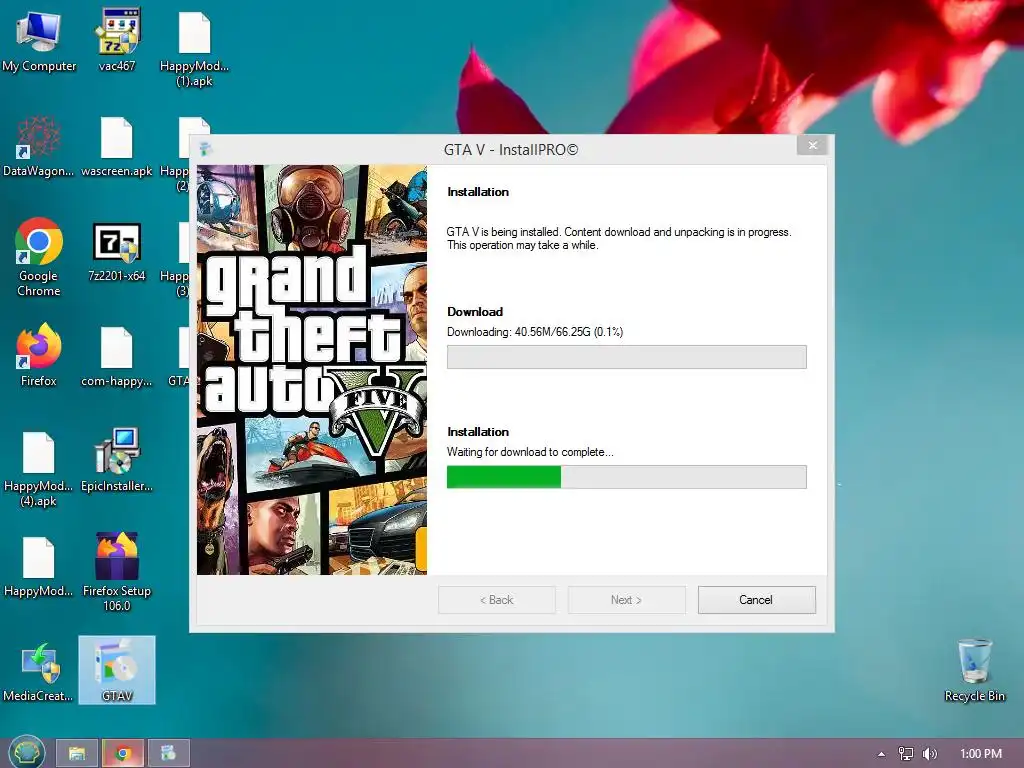Viewport: 1024px width, 768px height.
Task: Click the bold Download heading
Action: point(475,312)
